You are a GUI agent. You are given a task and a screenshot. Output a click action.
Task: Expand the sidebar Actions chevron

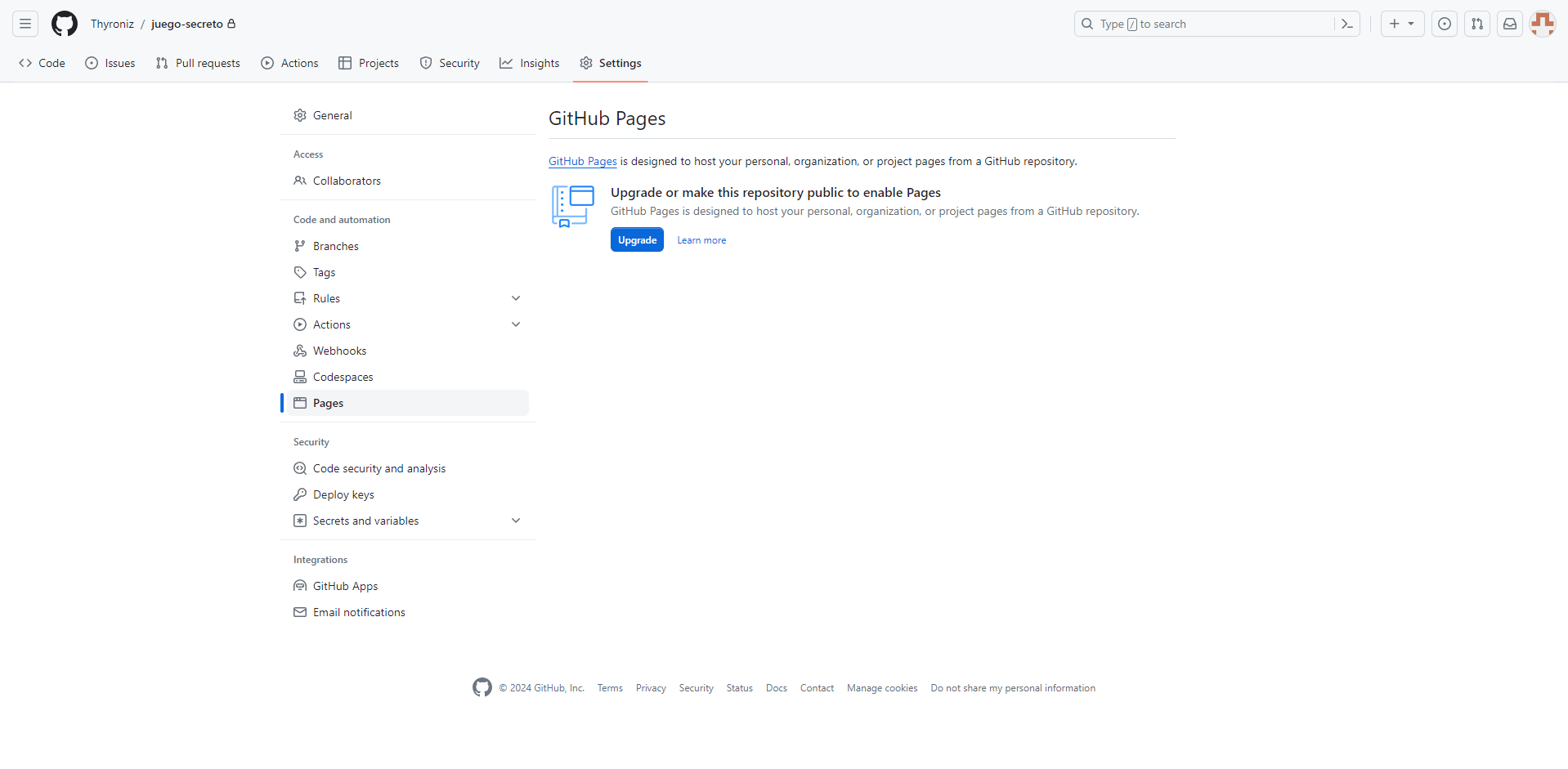(x=516, y=324)
